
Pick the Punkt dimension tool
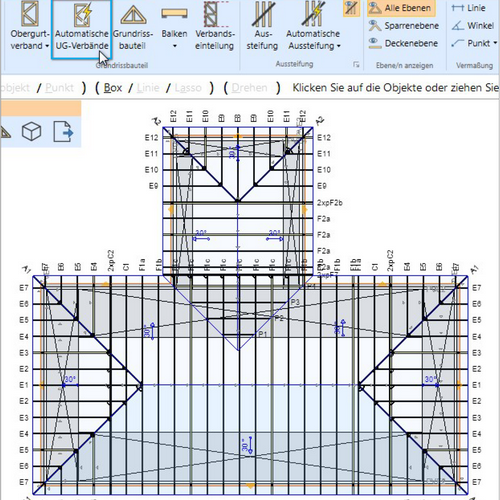click(470, 43)
